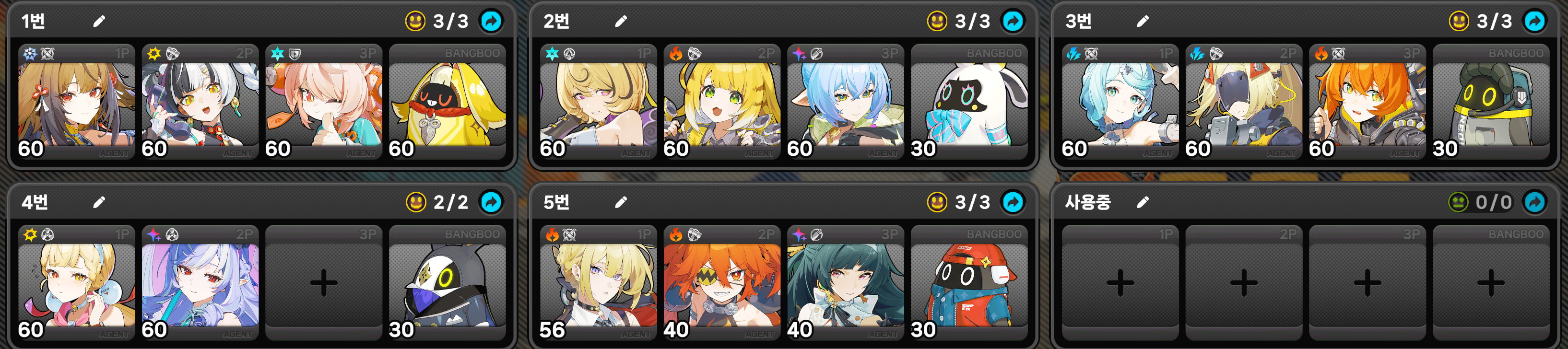The width and height of the screenshot is (1568, 349).
Task: Click the share arrow icon on team 4번
Action: (491, 202)
